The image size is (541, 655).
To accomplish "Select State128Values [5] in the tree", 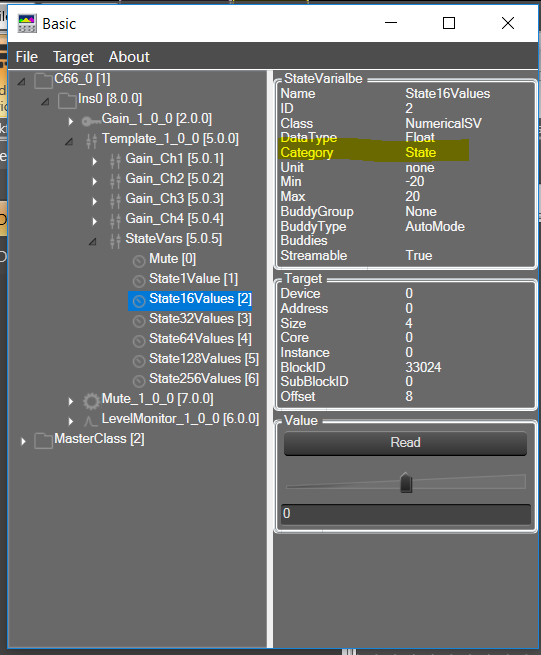I will (x=204, y=359).
